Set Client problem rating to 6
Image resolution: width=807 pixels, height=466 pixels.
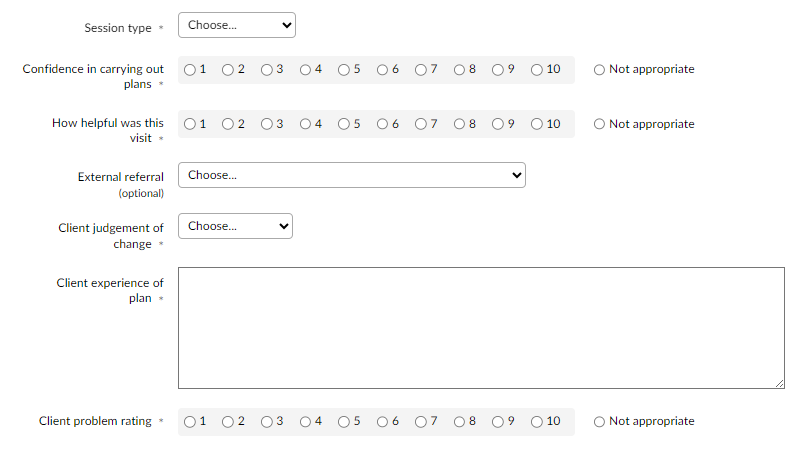click(x=382, y=422)
